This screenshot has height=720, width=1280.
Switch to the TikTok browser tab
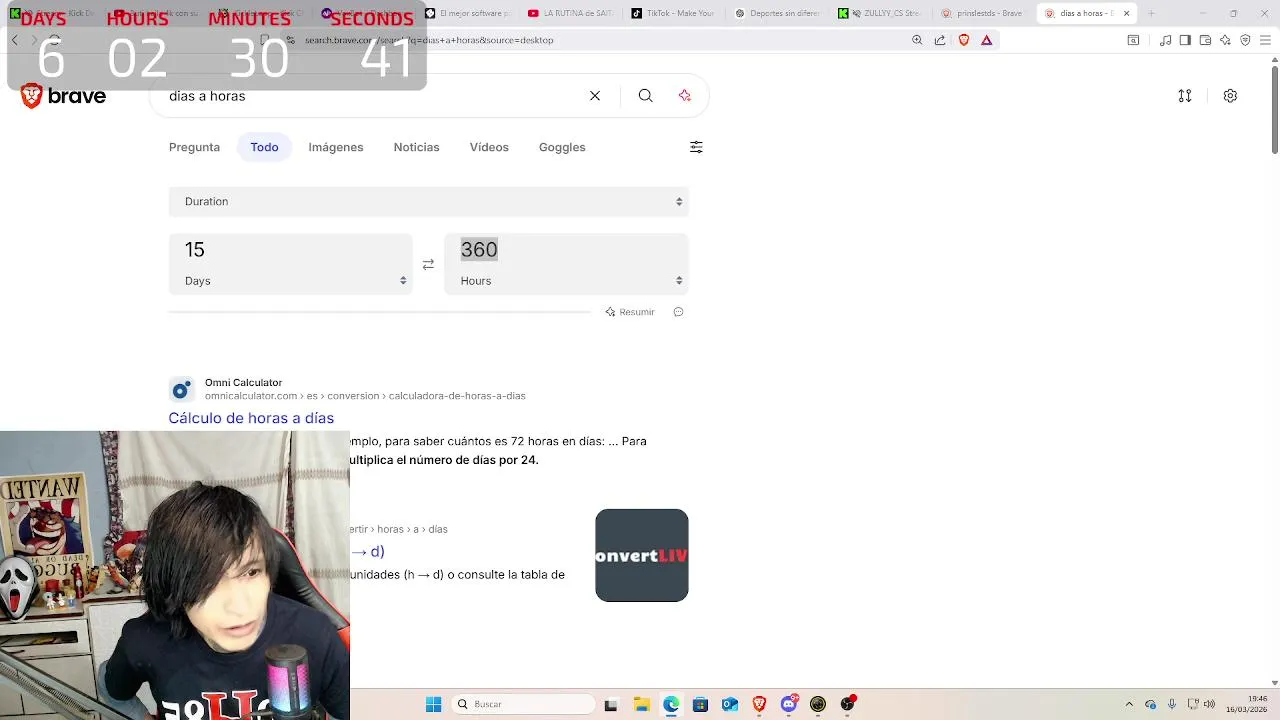pos(673,13)
